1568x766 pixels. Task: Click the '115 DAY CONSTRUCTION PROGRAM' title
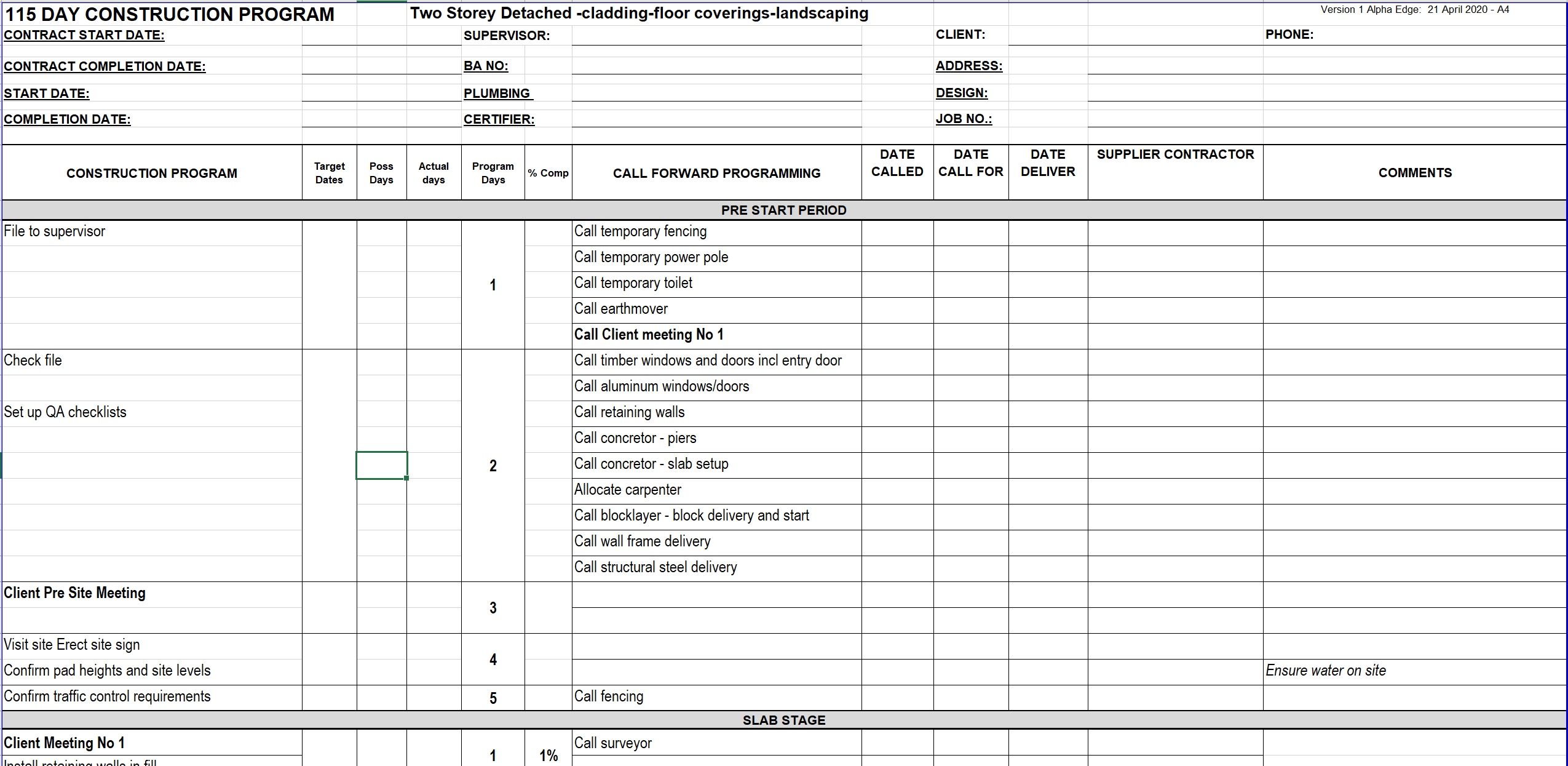(170, 14)
